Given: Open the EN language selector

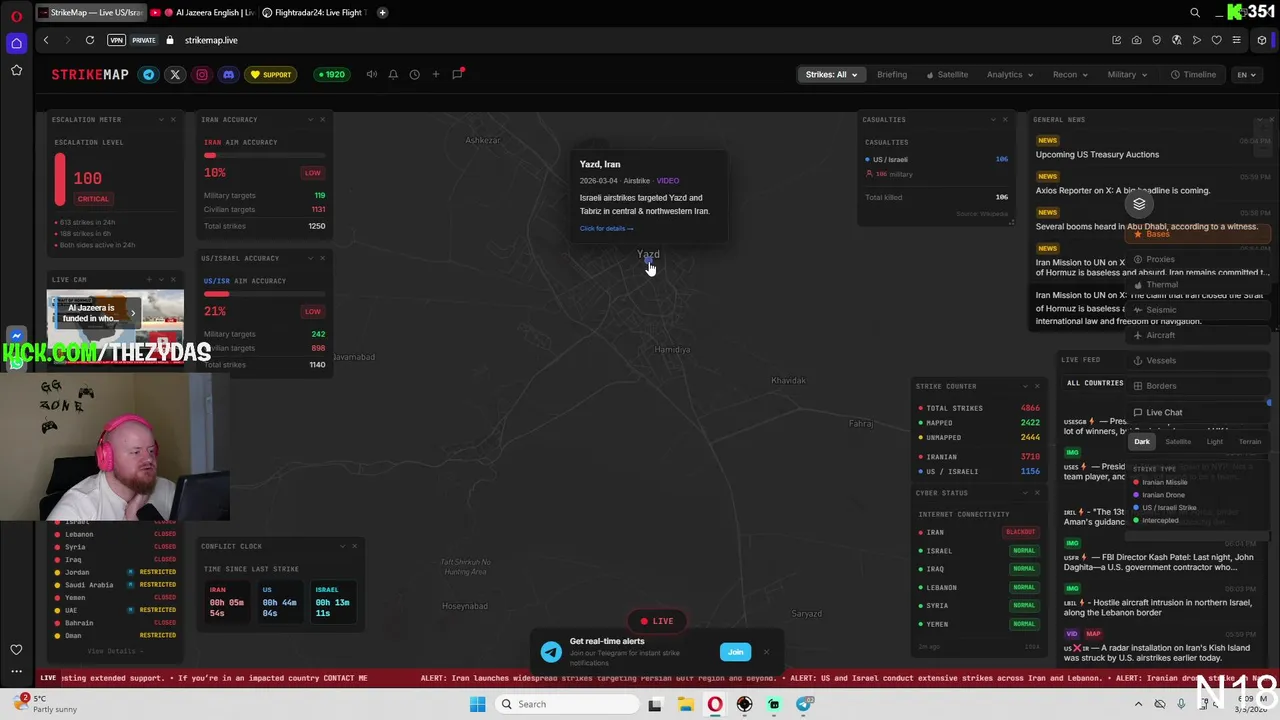Looking at the screenshot, I should (1246, 74).
